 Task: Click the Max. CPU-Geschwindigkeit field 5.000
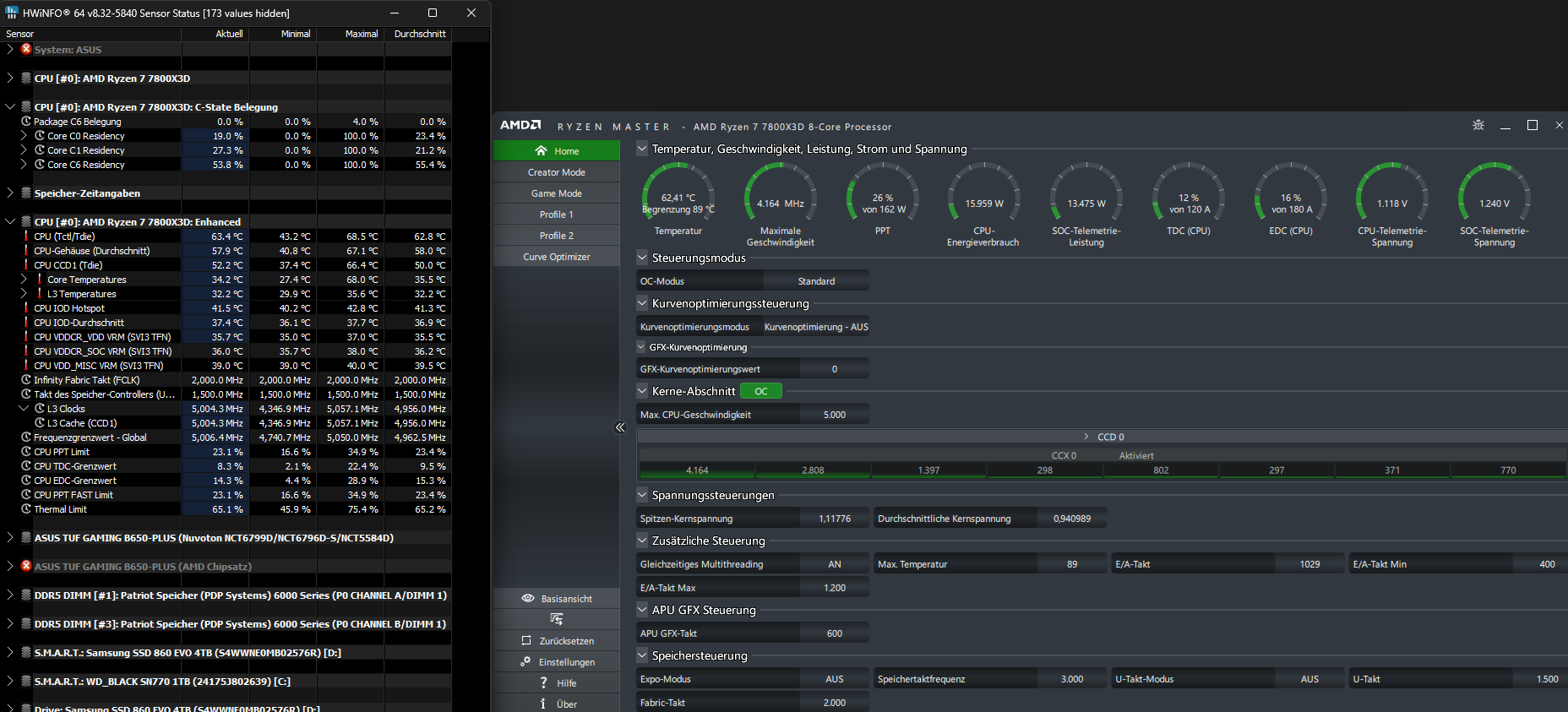click(x=834, y=415)
